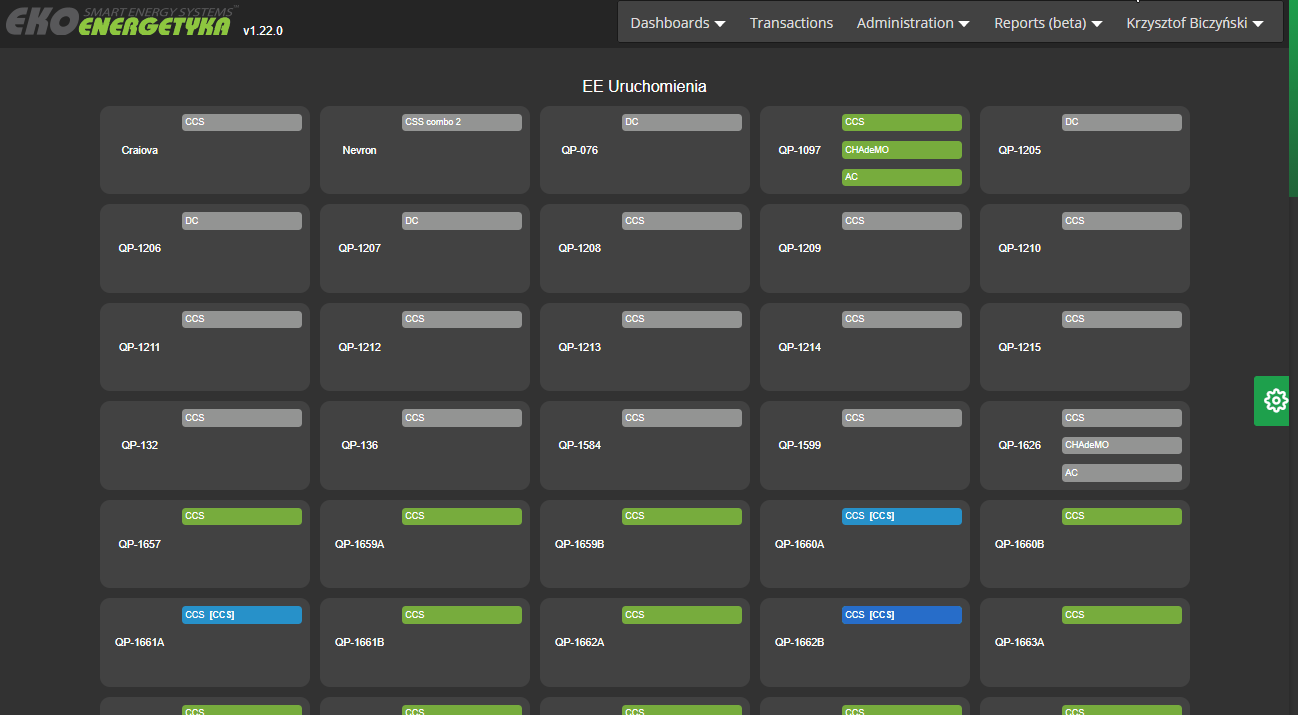This screenshot has height=715, width=1298.
Task: Select the green CCS badge on QP-1657
Action: tap(241, 516)
